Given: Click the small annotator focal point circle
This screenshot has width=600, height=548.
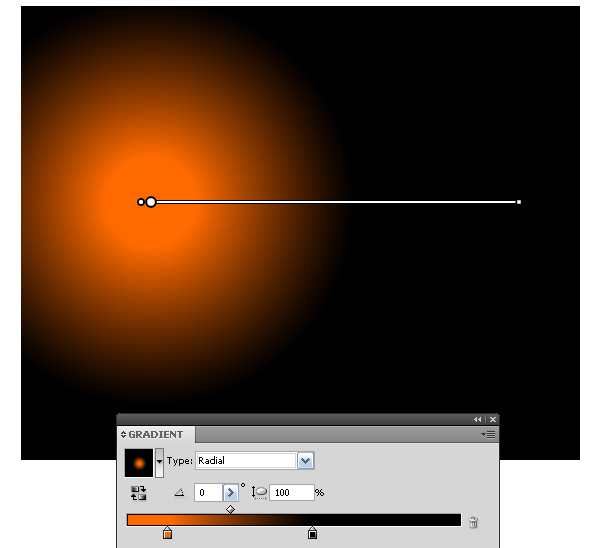Looking at the screenshot, I should 141,202.
